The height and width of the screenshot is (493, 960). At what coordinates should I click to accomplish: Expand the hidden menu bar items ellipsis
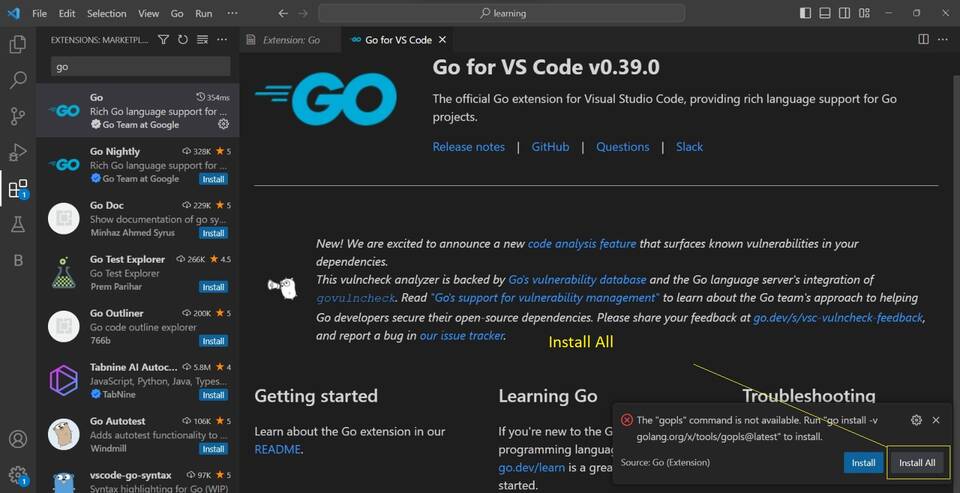pos(232,14)
